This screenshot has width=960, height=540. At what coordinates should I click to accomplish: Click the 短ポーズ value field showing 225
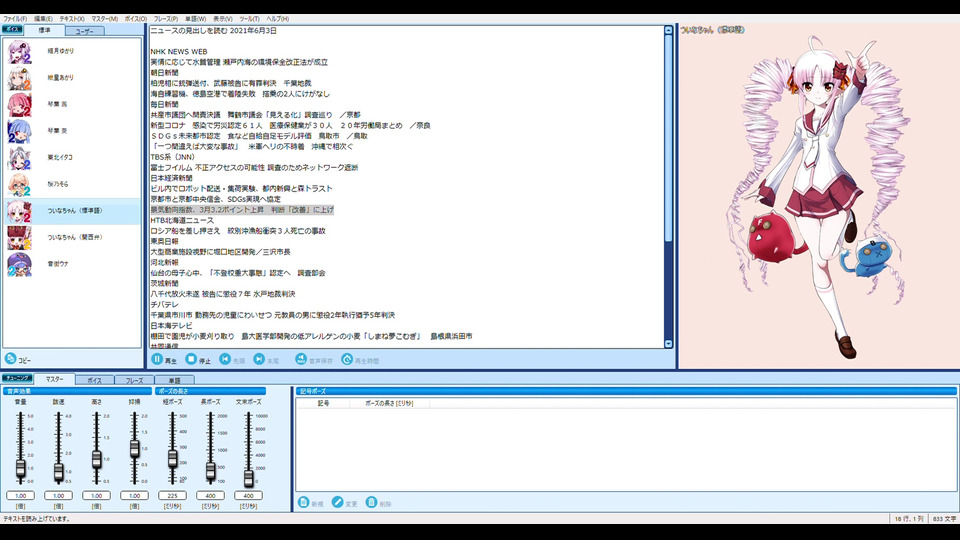click(172, 495)
